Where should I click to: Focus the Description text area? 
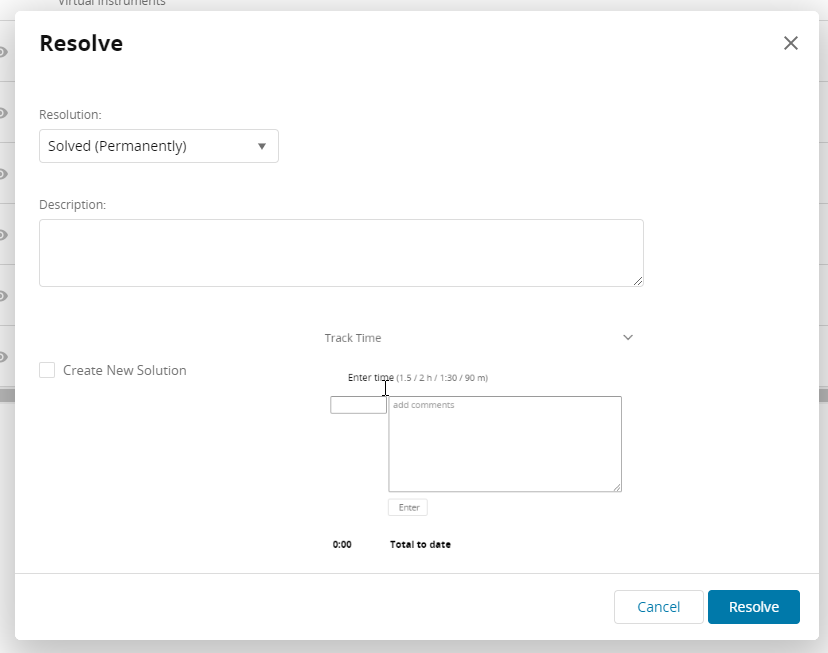pos(341,253)
